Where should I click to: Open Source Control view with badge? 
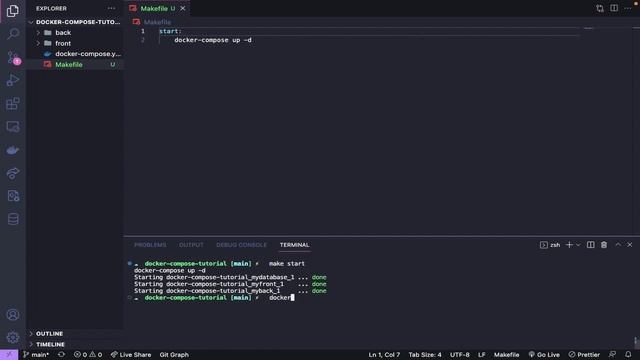(x=13, y=58)
